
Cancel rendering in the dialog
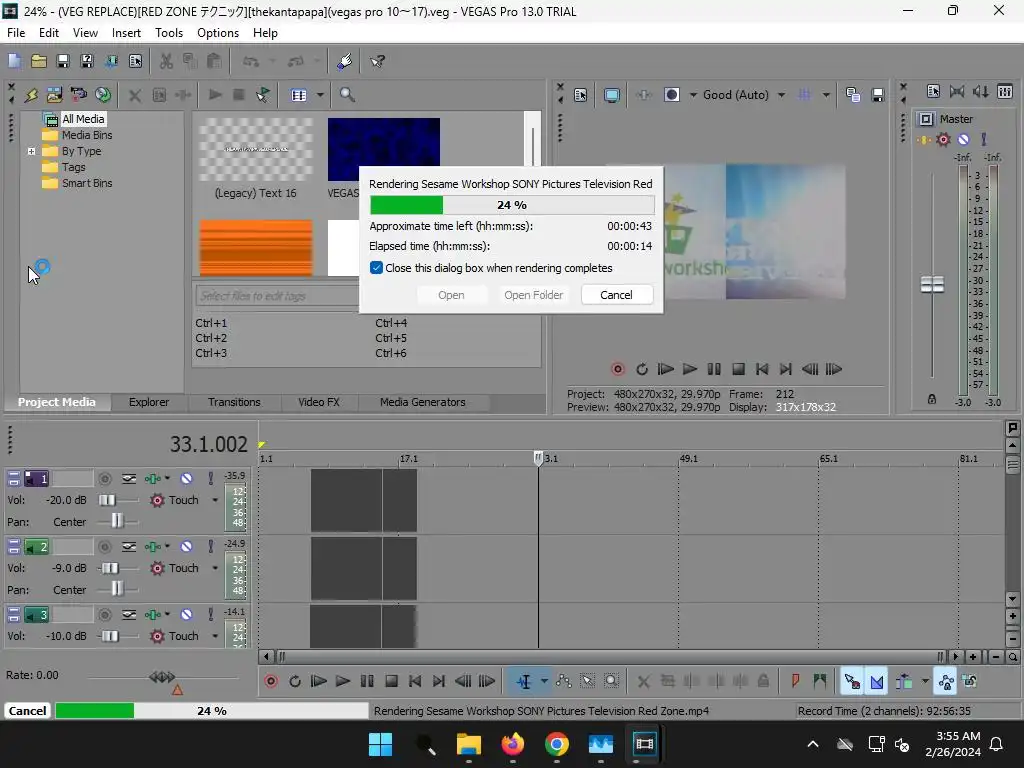(x=616, y=295)
